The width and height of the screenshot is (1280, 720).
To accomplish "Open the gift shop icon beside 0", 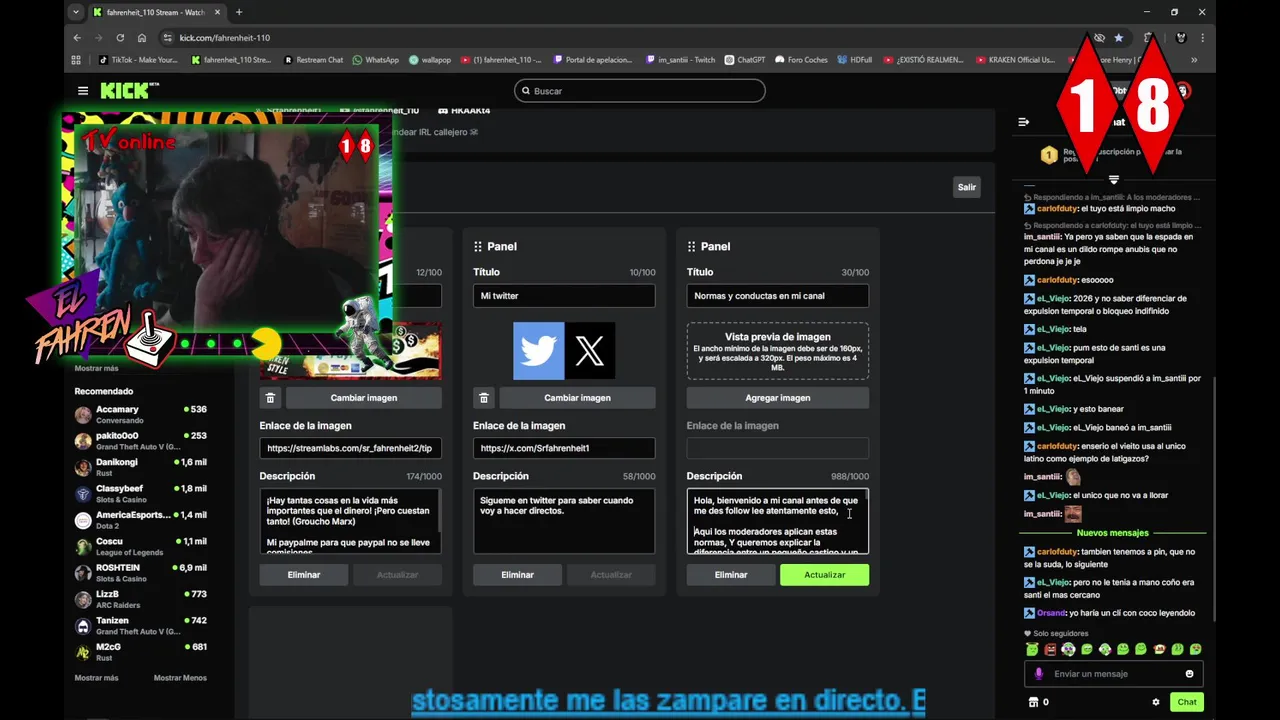I will (1033, 702).
